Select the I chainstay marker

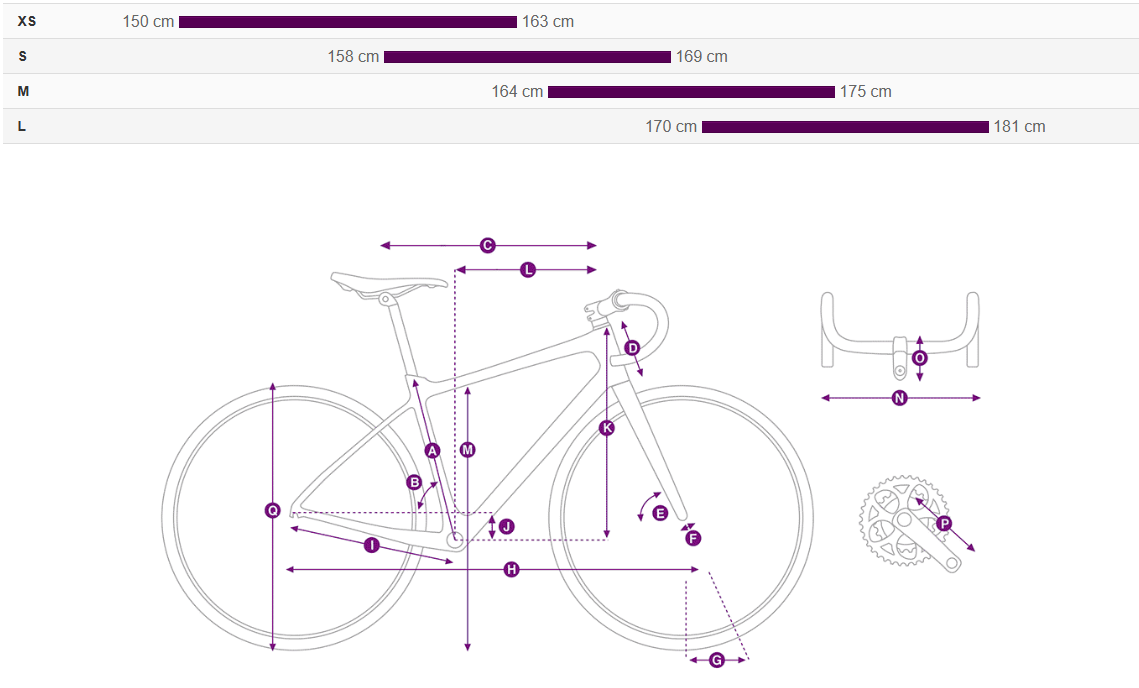371,544
